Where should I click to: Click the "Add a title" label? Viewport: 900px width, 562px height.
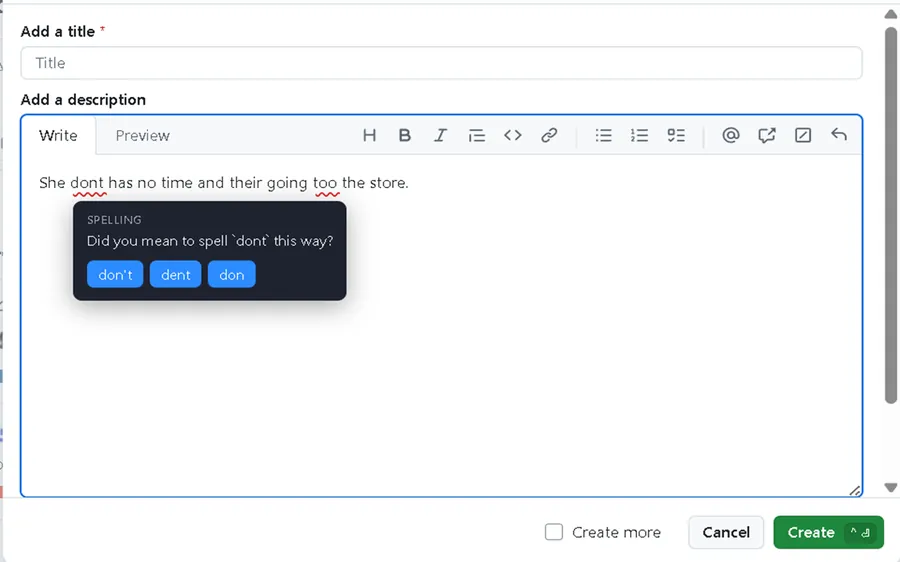[57, 32]
